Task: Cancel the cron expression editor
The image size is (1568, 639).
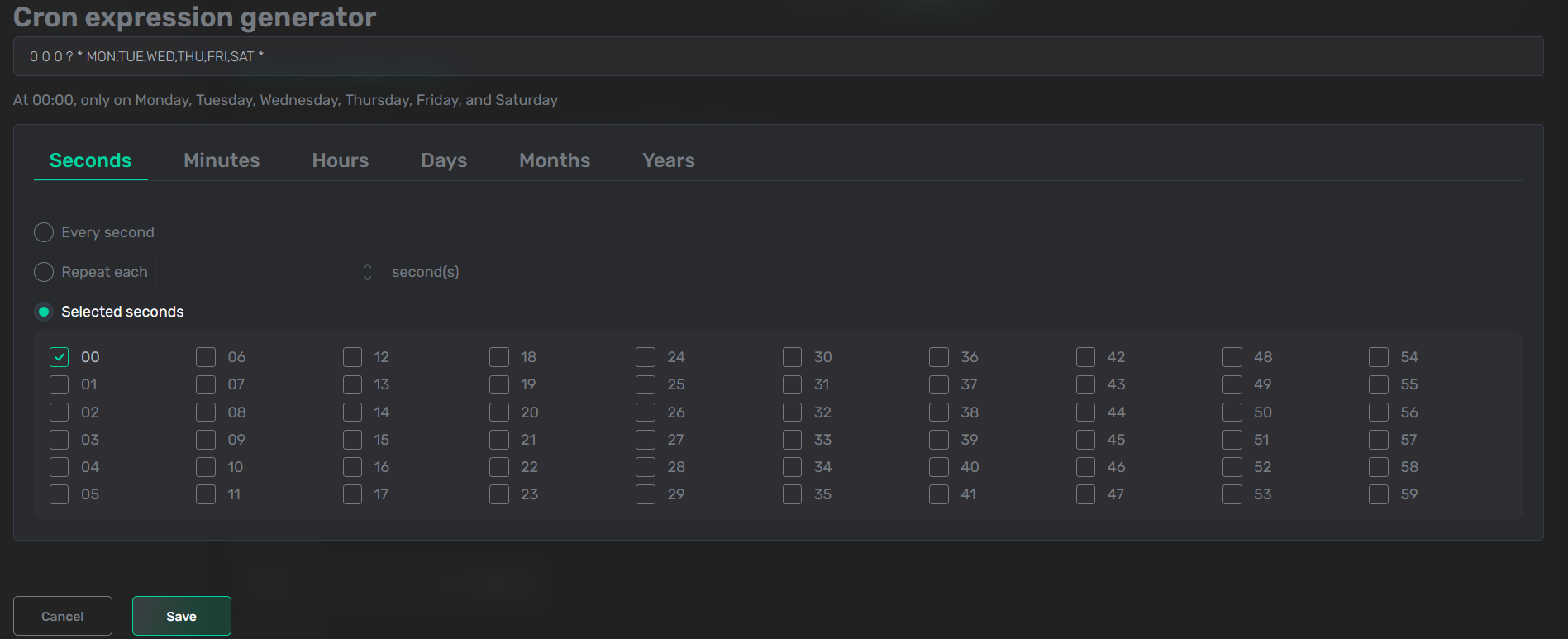Action: tap(63, 616)
